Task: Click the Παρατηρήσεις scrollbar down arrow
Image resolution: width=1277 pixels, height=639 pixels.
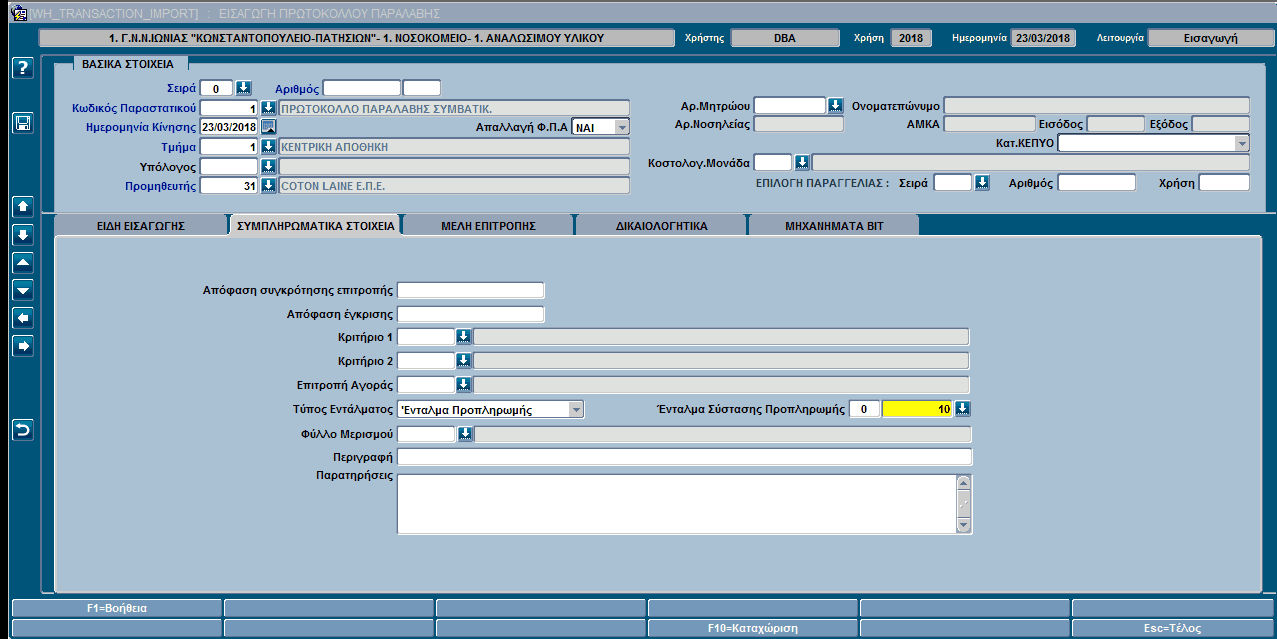Action: click(964, 526)
